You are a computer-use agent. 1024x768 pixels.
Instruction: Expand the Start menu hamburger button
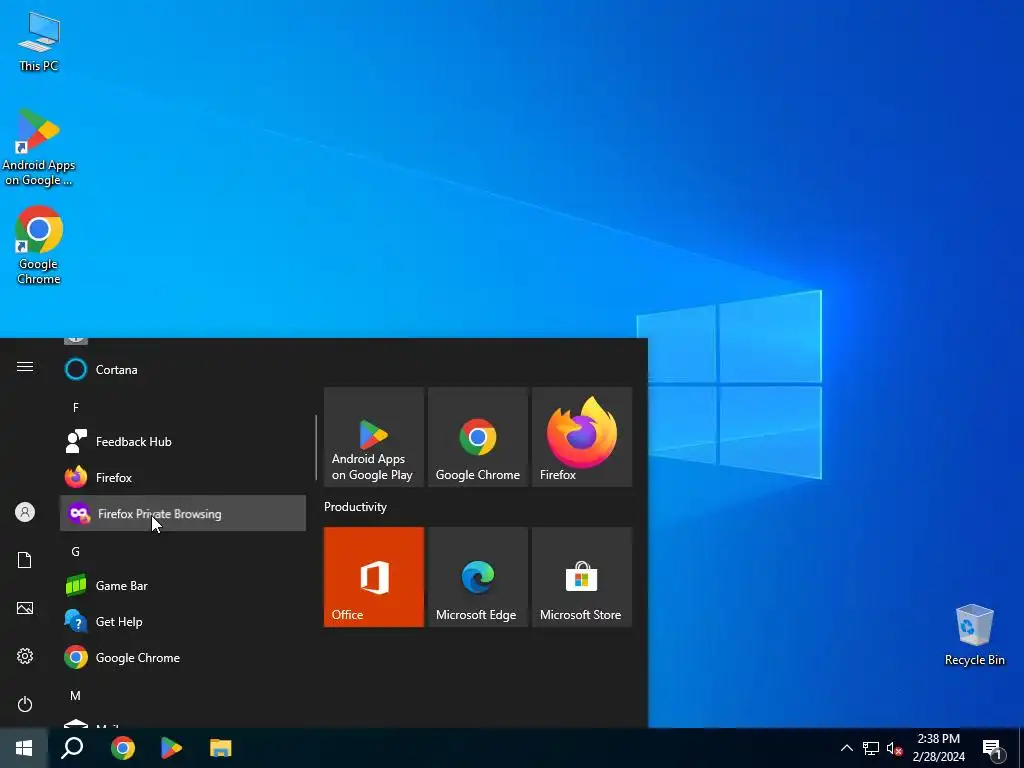[x=25, y=366]
